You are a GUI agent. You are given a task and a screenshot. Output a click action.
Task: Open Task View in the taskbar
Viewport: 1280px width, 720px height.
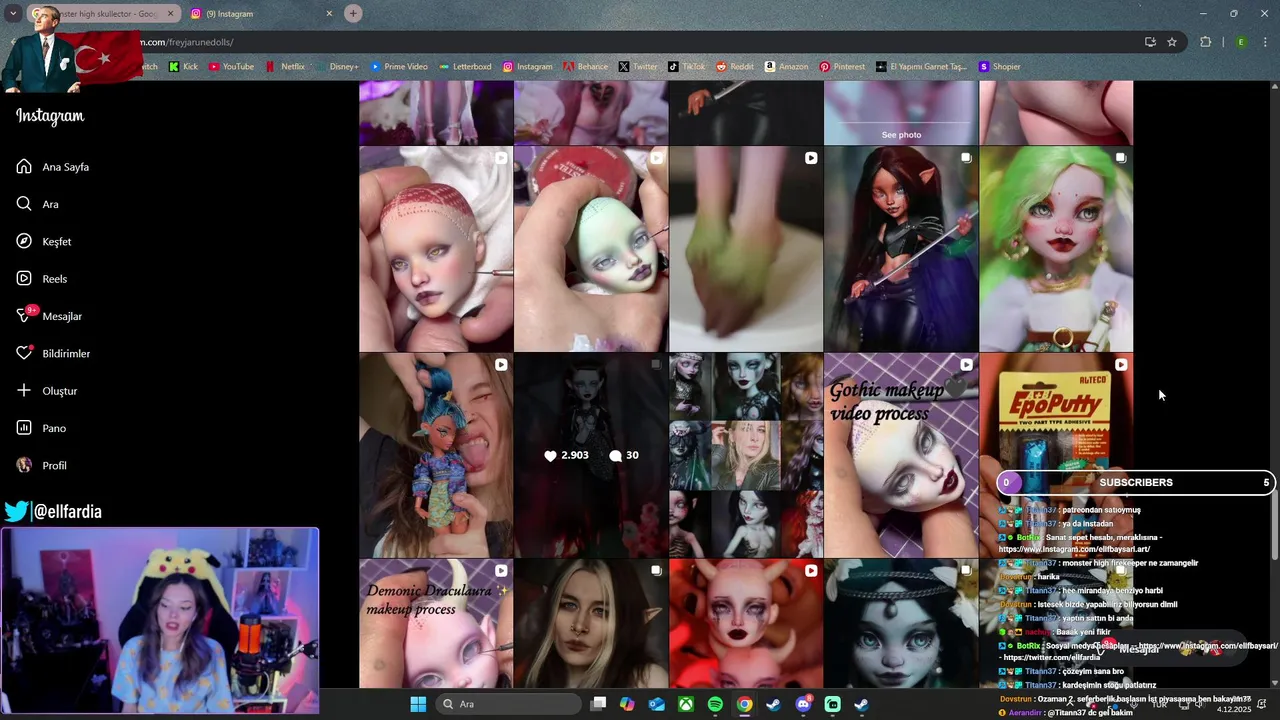(598, 704)
